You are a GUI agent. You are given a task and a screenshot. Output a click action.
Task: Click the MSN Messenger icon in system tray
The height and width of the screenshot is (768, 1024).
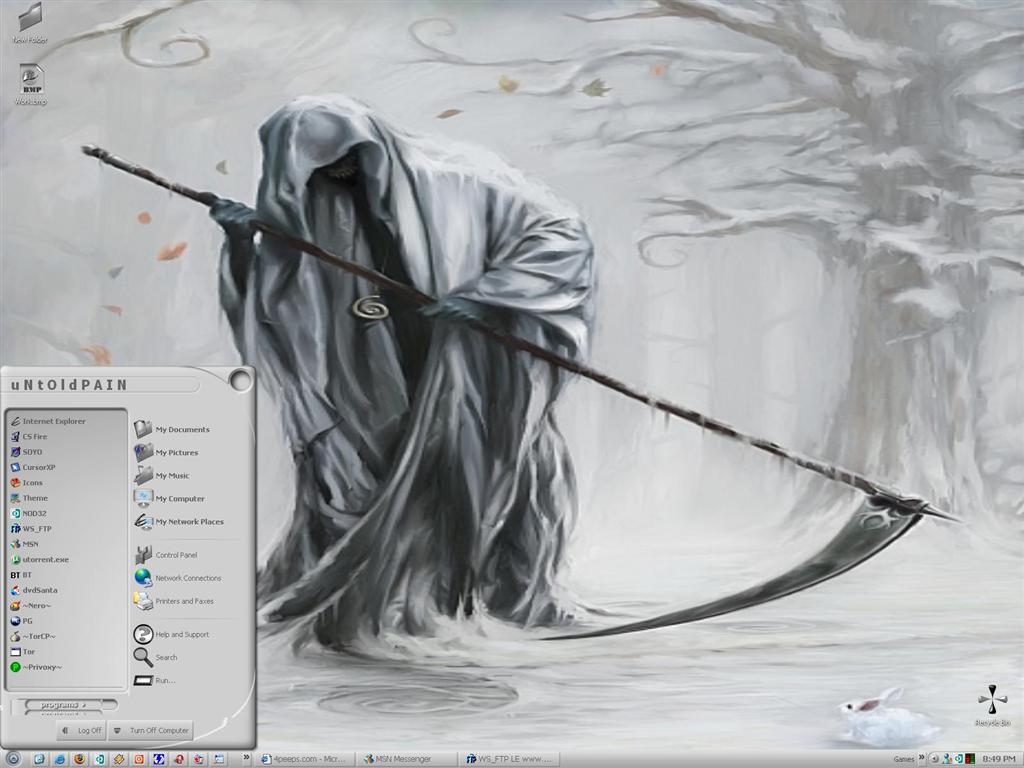pyautogui.click(x=946, y=759)
